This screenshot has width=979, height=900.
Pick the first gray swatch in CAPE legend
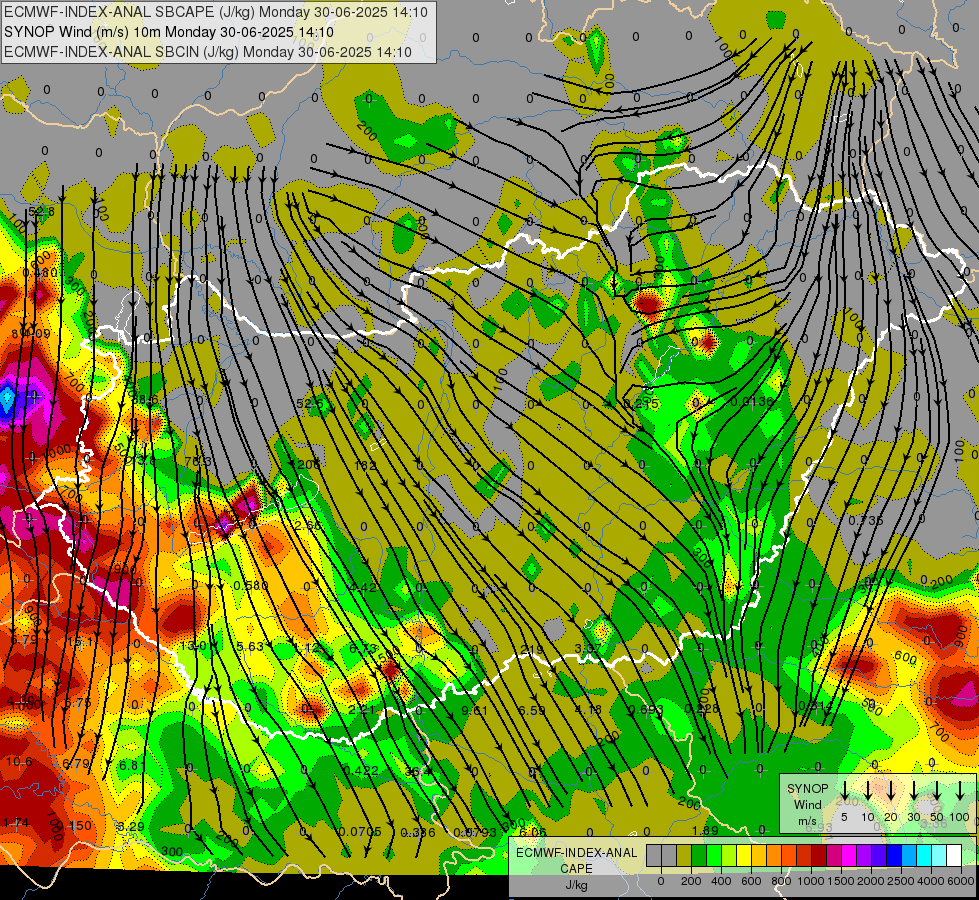click(654, 855)
